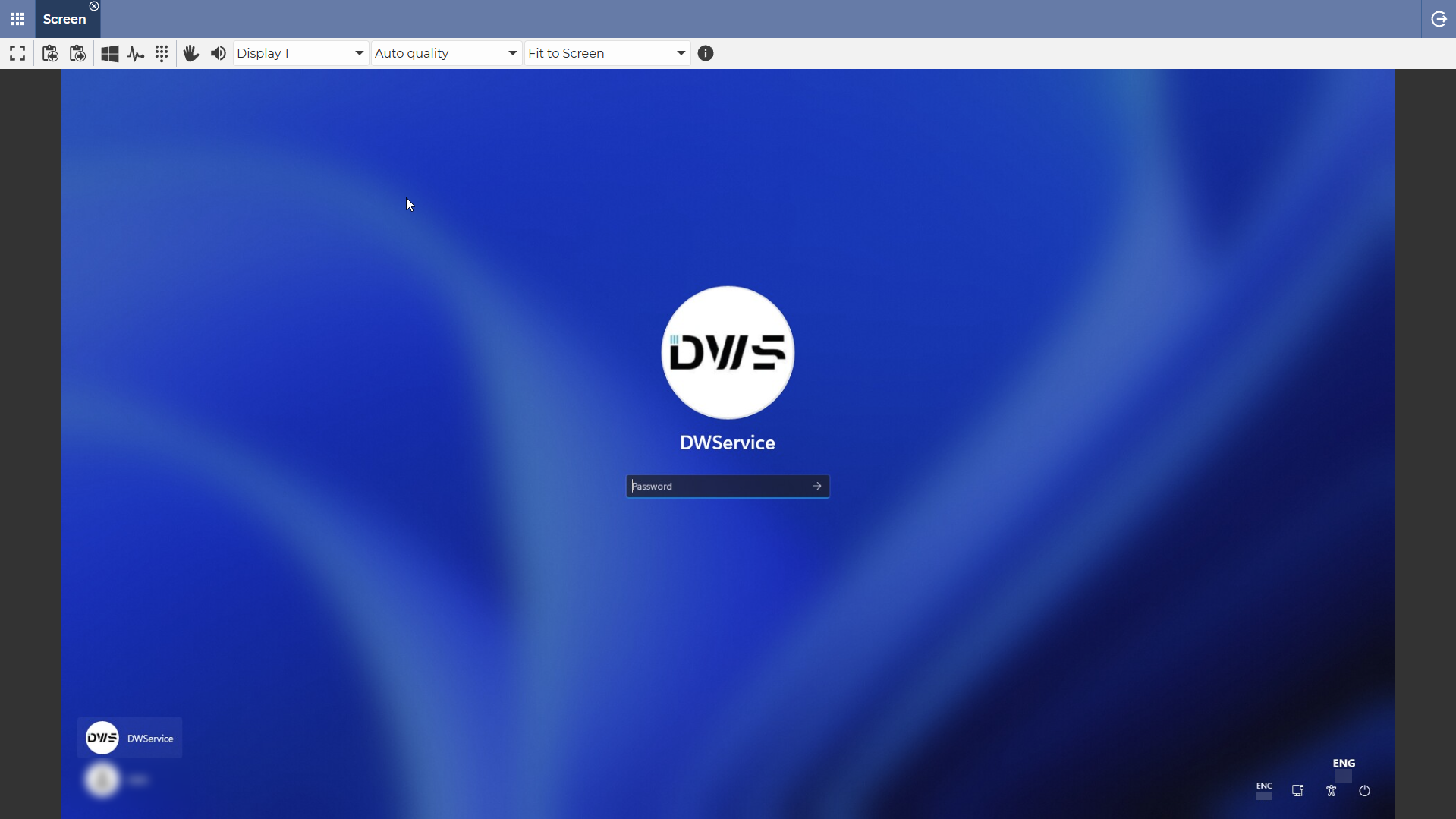Viewport: 1456px width, 819px height.
Task: Select the Screen tab
Action: coord(64,20)
